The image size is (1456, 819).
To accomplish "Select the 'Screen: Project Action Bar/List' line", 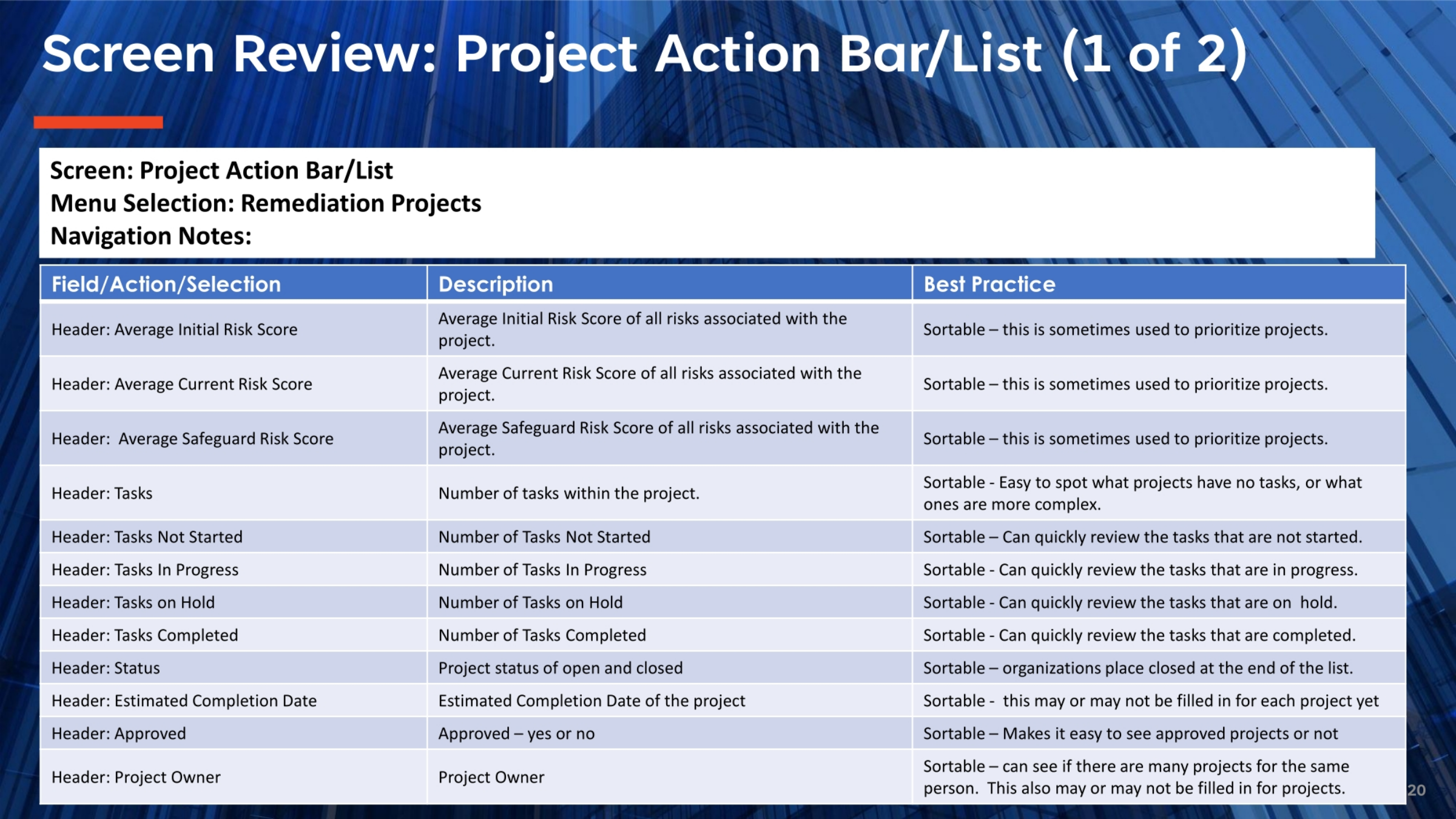I will pyautogui.click(x=221, y=170).
